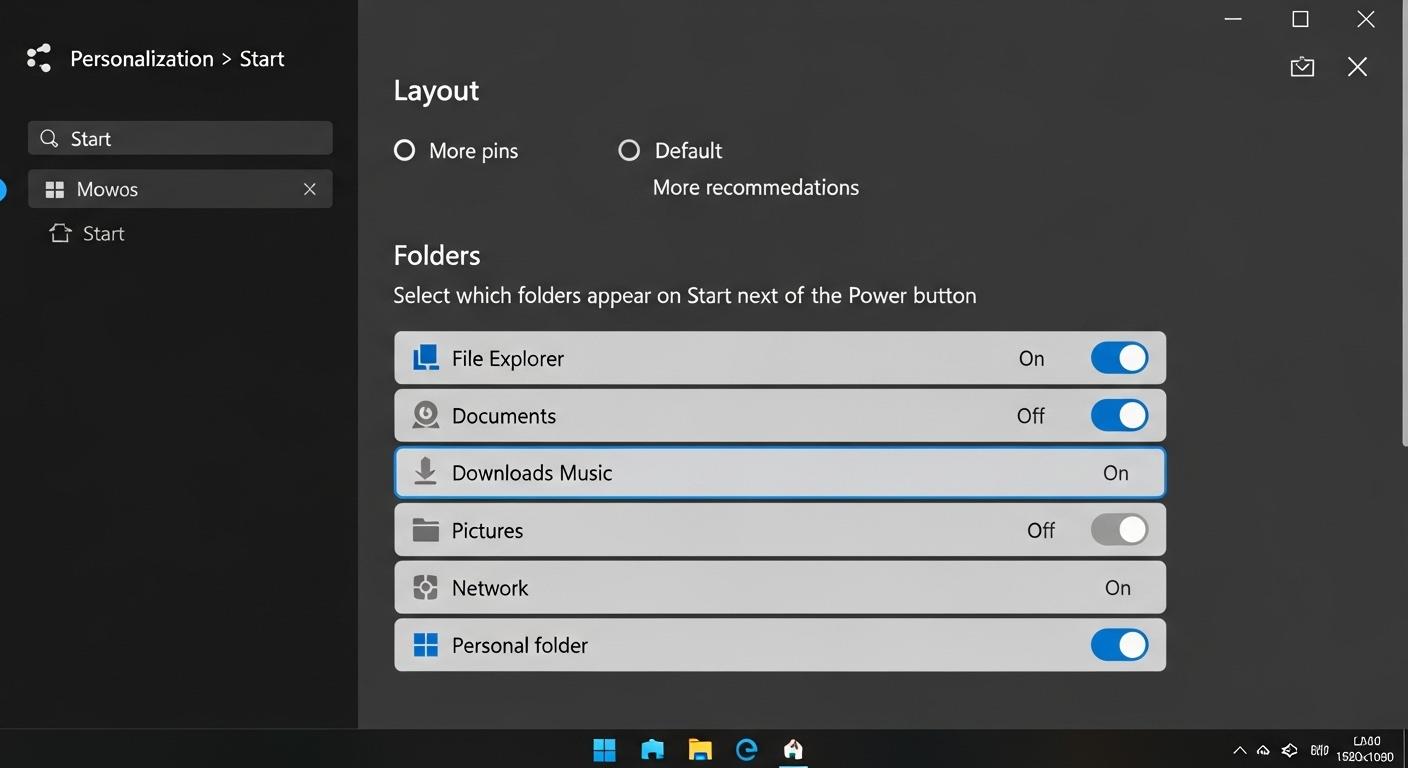Image resolution: width=1408 pixels, height=768 pixels.
Task: Click the File Explorer folder icon
Action: [x=425, y=357]
